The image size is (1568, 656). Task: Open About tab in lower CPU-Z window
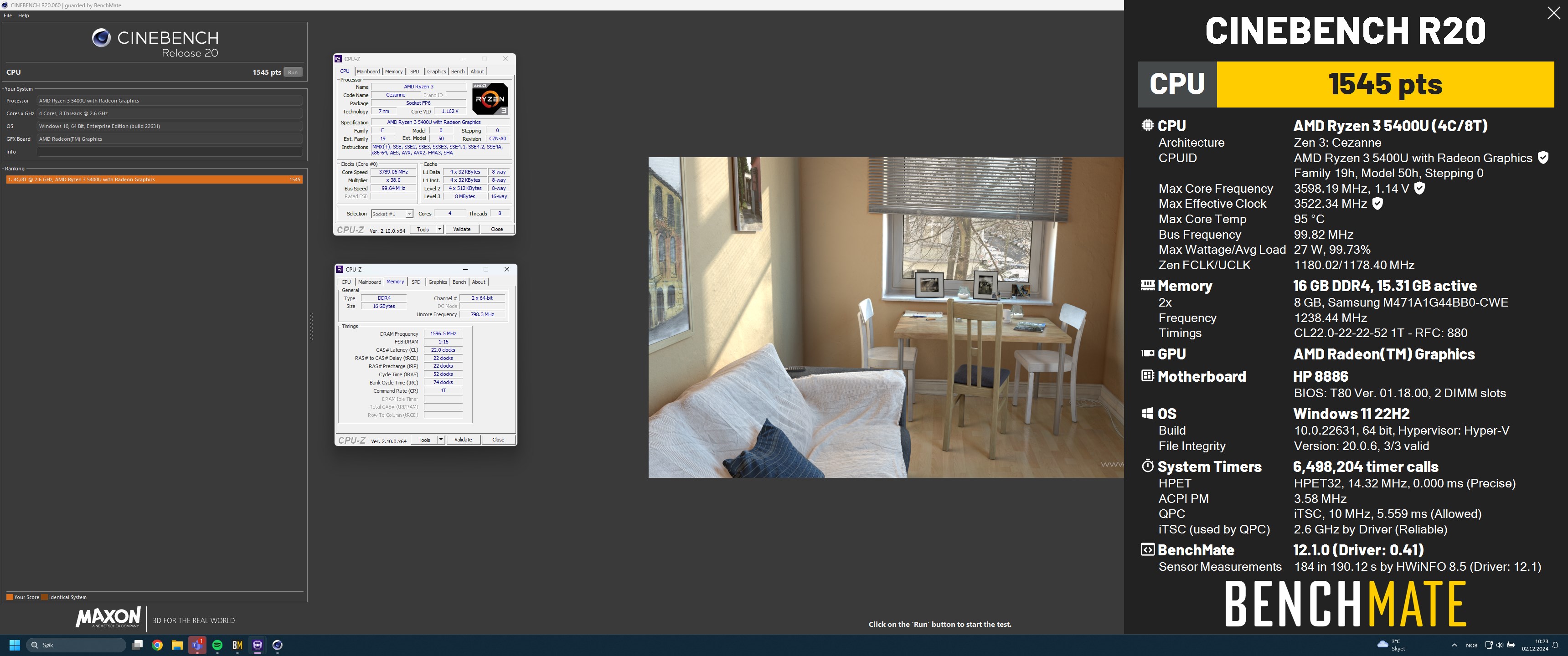[479, 282]
